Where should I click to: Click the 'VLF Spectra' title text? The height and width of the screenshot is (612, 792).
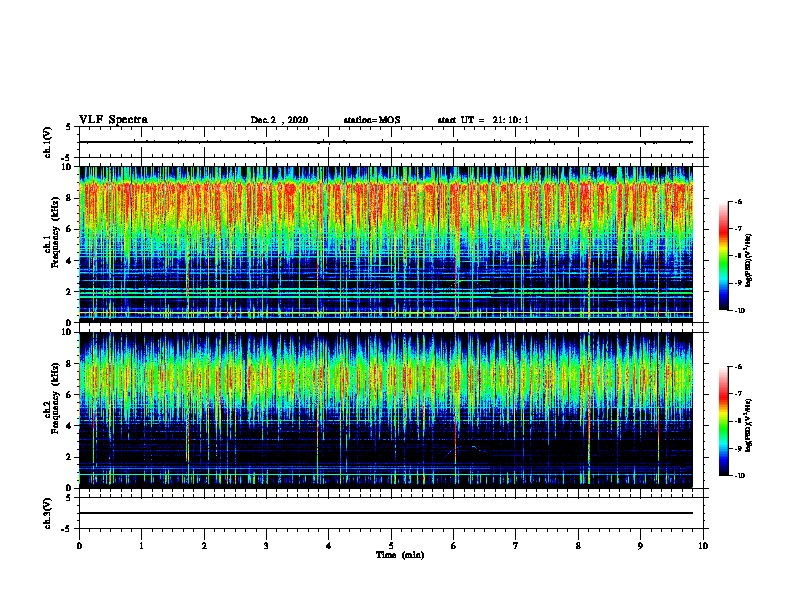pyautogui.click(x=113, y=120)
